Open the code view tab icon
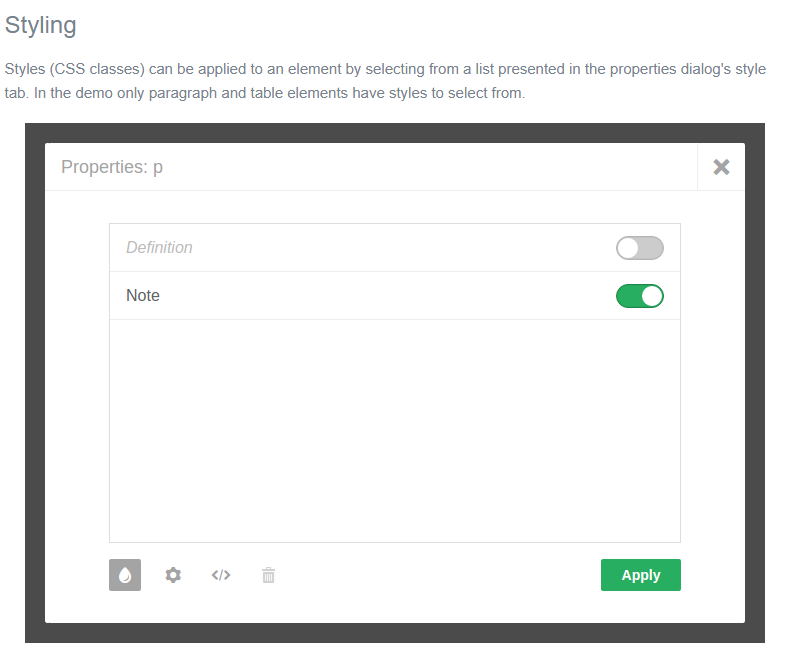 [221, 575]
